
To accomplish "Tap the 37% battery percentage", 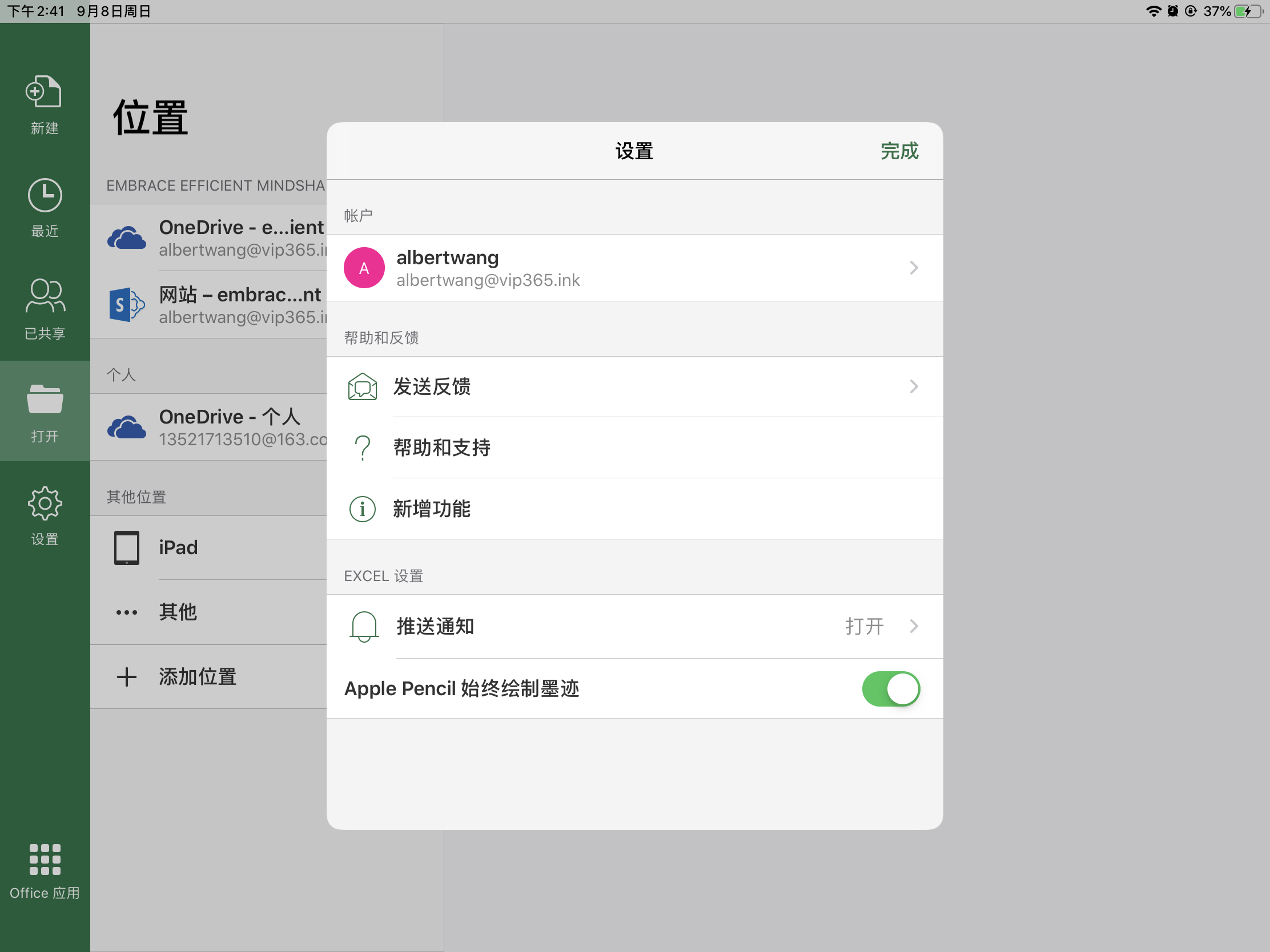I will (1216, 11).
